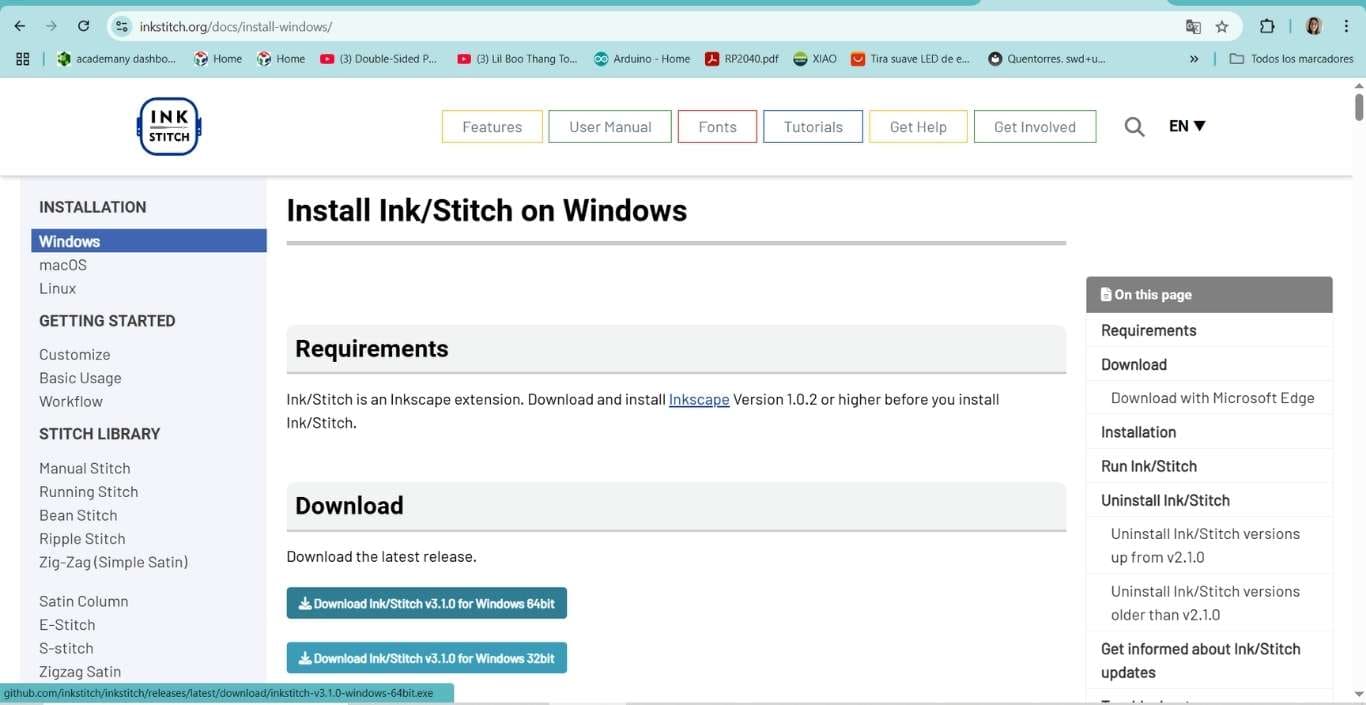Open the Get Help menu
The width and height of the screenshot is (1366, 705).
coord(918,127)
